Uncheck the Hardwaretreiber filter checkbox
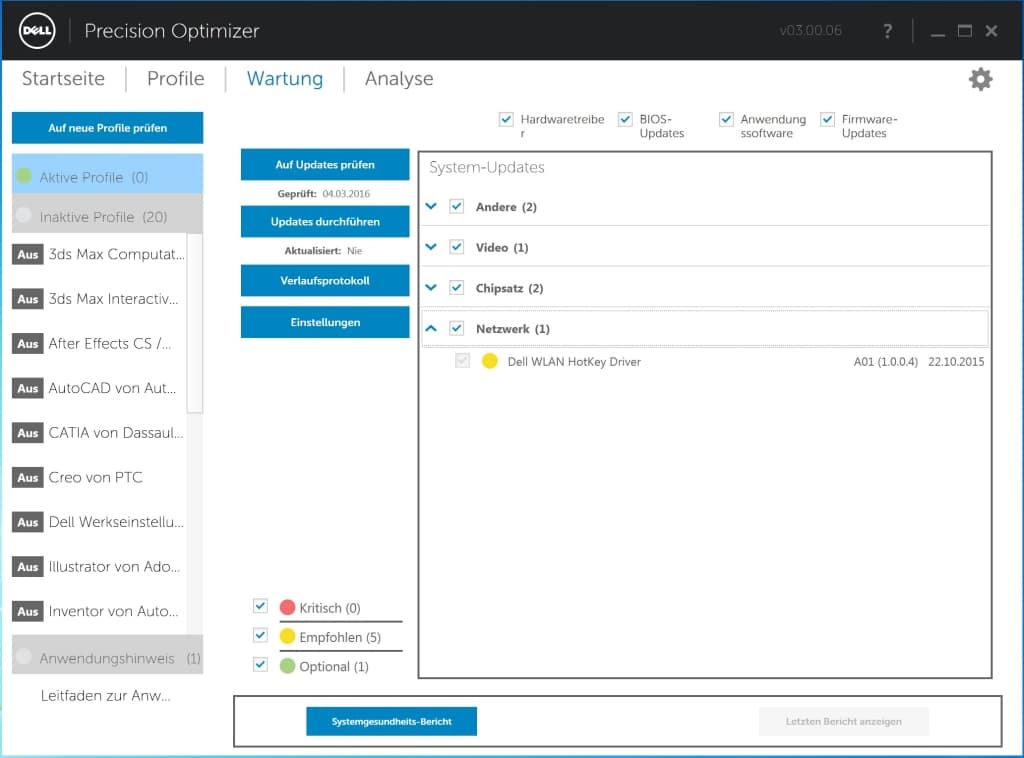1024x758 pixels. pyautogui.click(x=506, y=119)
